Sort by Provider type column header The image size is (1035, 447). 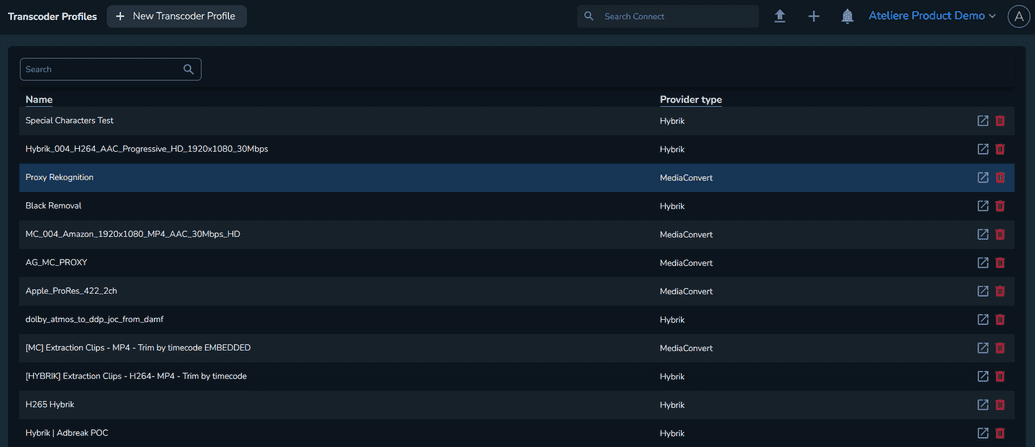coord(690,100)
